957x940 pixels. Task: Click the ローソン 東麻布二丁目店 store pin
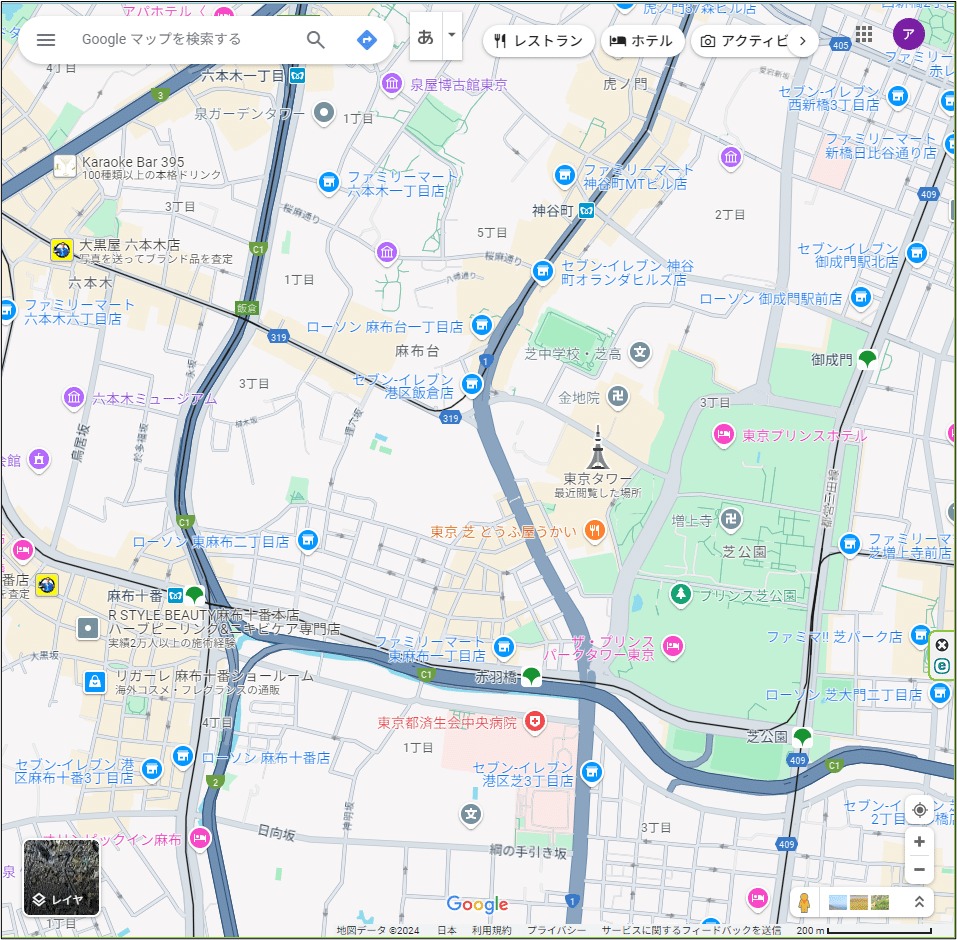pyautogui.click(x=308, y=540)
